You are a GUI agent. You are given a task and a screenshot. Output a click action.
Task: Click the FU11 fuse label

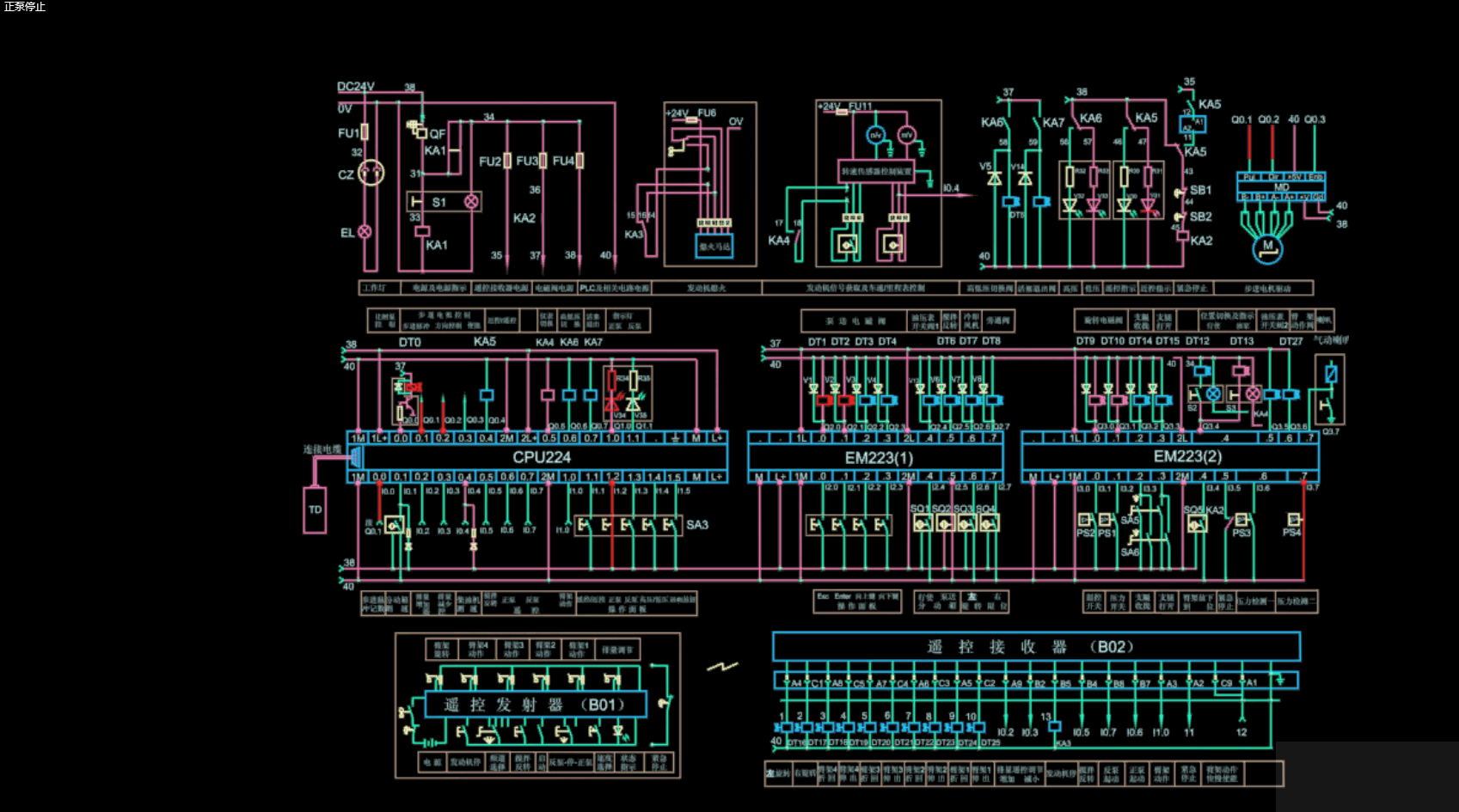click(861, 107)
